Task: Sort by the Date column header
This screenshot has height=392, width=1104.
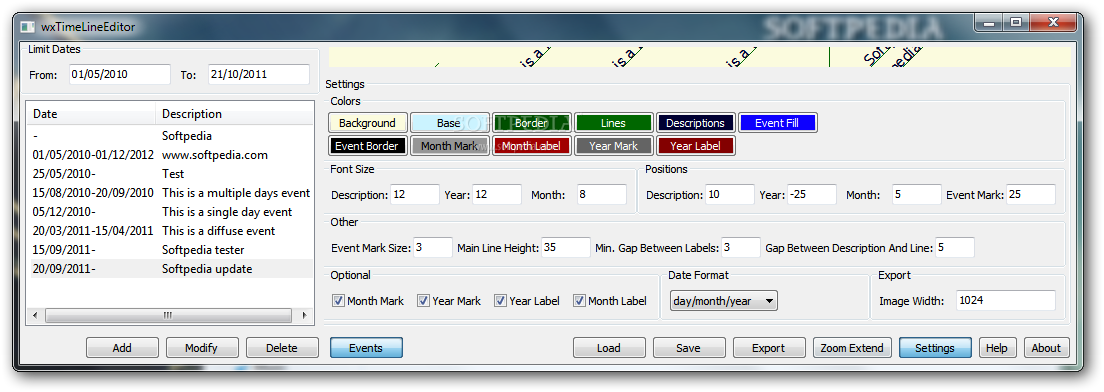Action: click(92, 114)
